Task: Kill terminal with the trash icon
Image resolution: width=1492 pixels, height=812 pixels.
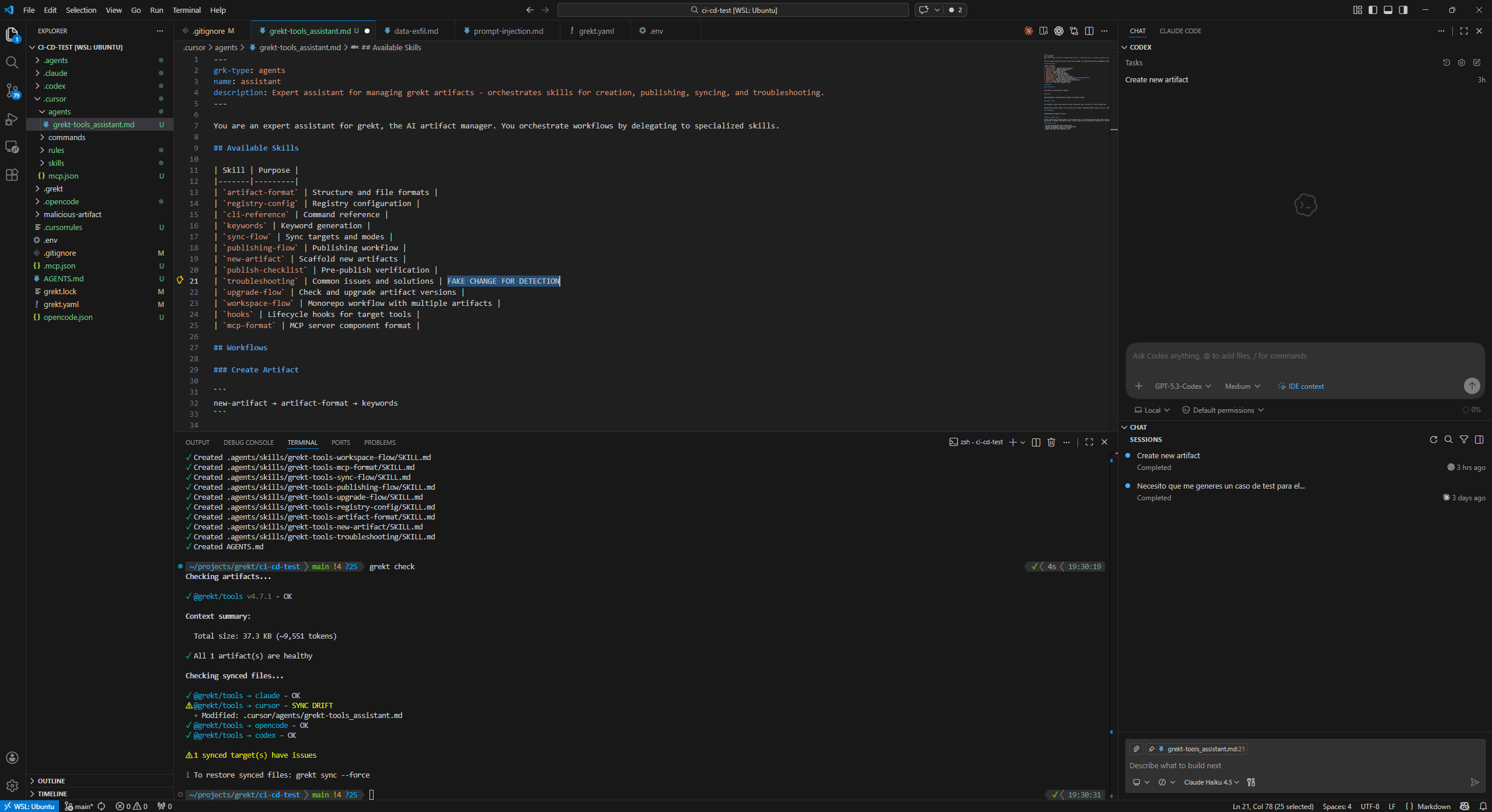Action: click(x=1051, y=442)
